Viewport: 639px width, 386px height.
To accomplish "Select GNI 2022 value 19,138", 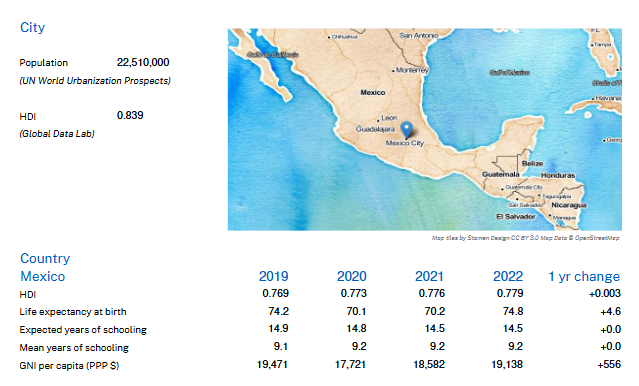I will pyautogui.click(x=507, y=364).
